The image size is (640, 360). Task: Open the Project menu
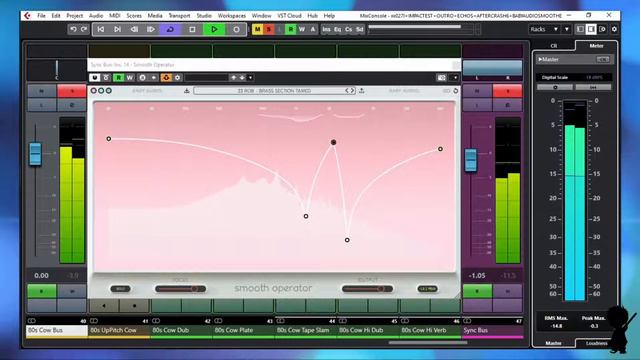74,16
